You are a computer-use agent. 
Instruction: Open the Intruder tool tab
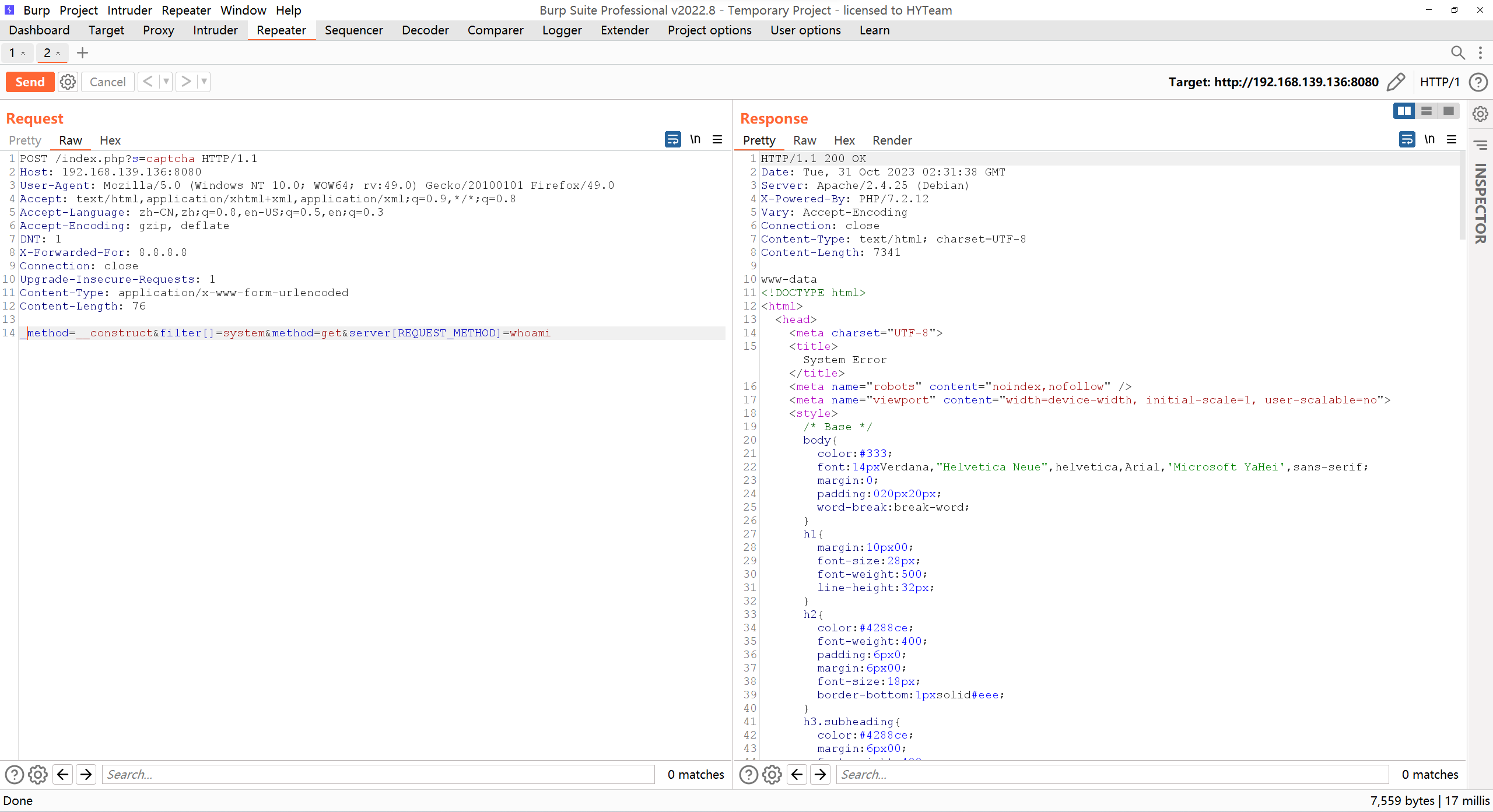pyautogui.click(x=215, y=30)
